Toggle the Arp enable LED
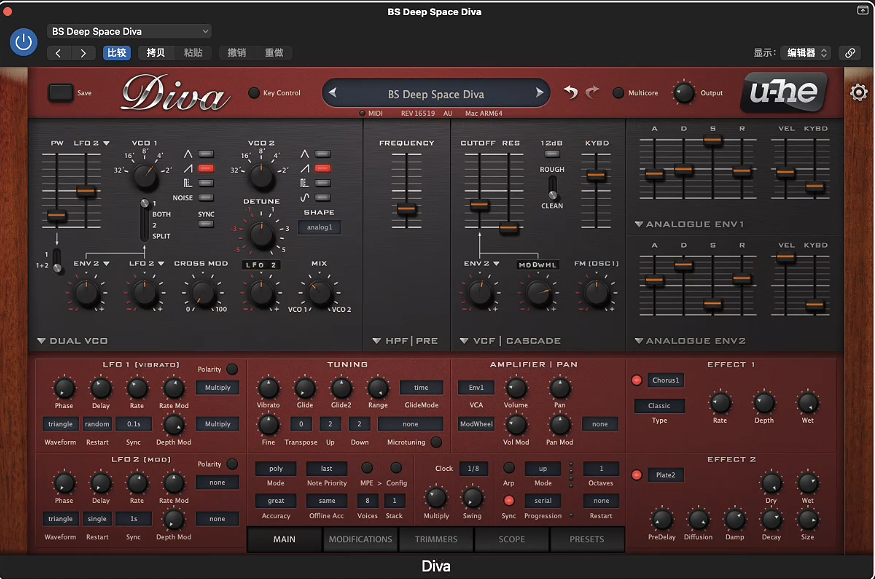The height and width of the screenshot is (579, 875). point(509,467)
